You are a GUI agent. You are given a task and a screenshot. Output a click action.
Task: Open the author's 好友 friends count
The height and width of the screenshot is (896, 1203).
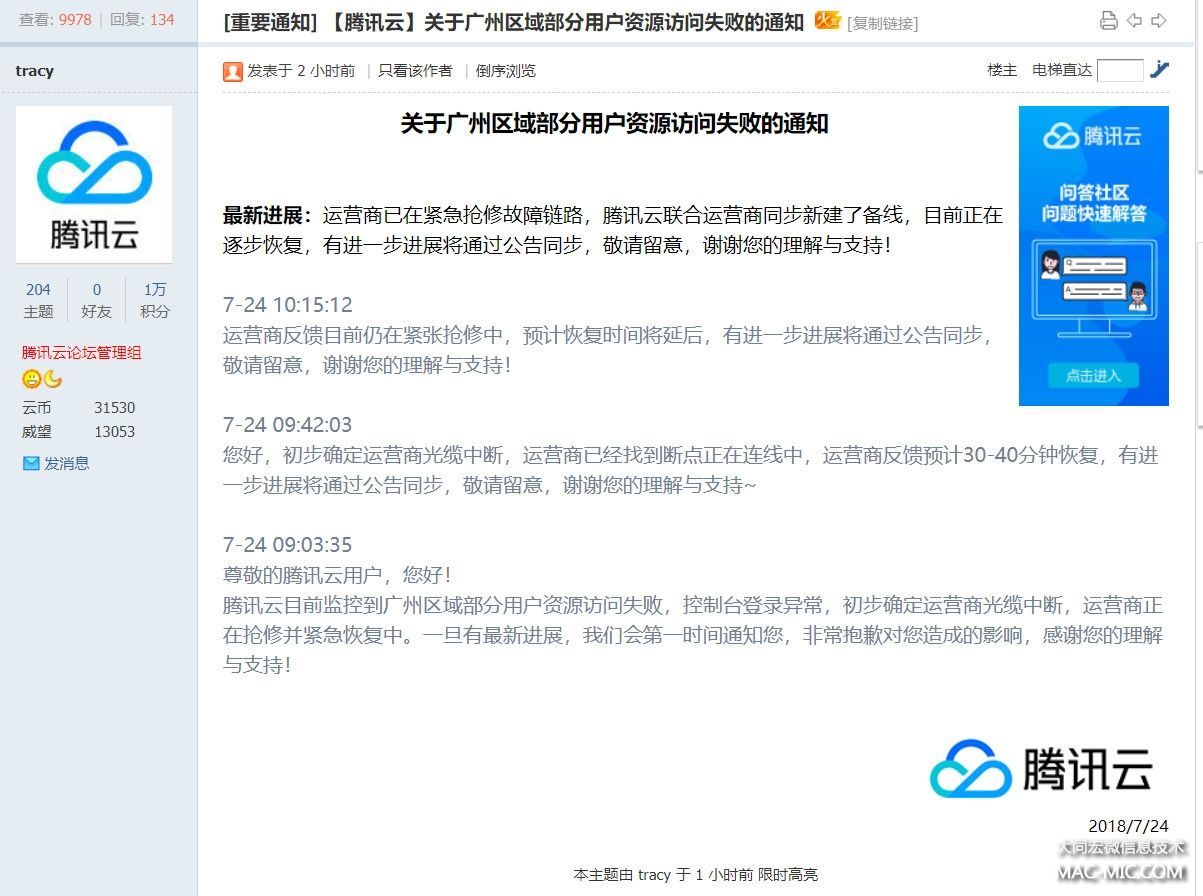coord(97,300)
